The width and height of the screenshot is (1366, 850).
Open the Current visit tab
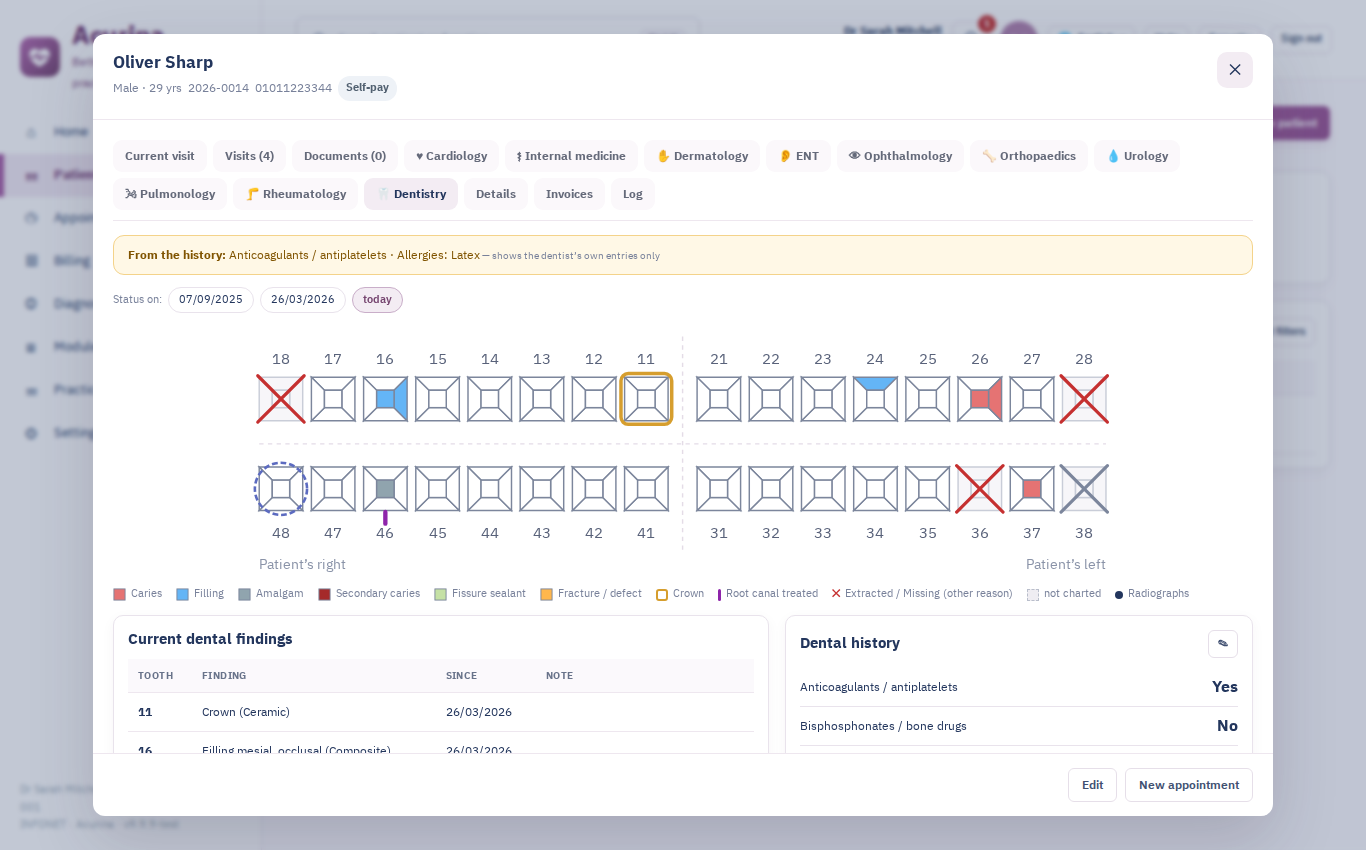tap(160, 156)
